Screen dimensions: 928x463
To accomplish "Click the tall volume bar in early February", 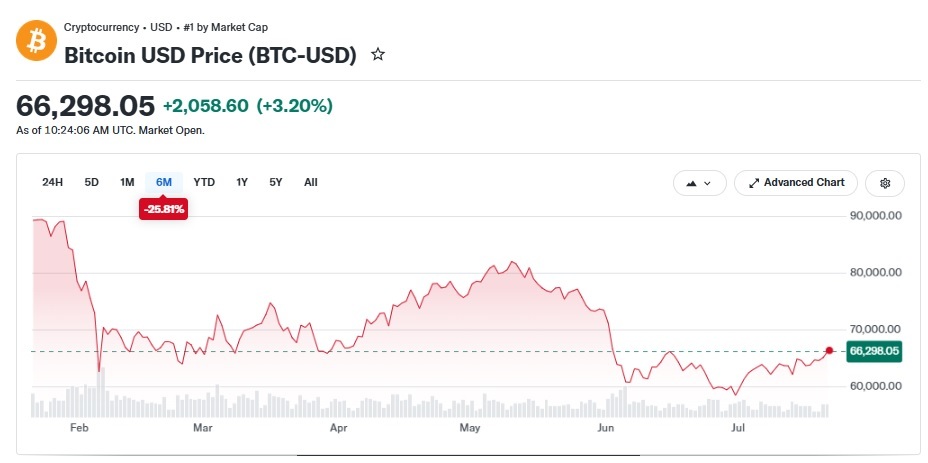I will (x=102, y=393).
